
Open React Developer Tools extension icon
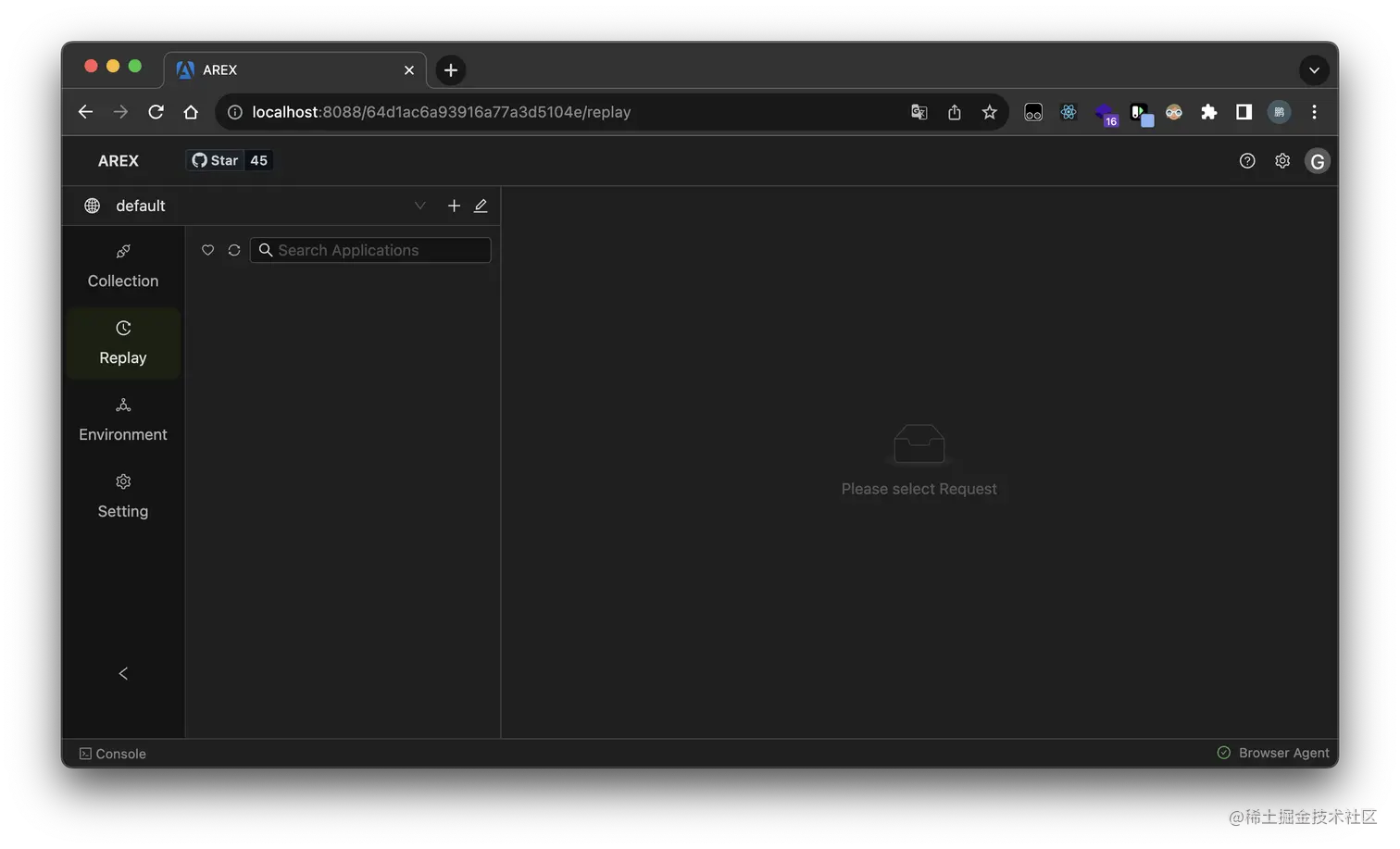click(1069, 112)
